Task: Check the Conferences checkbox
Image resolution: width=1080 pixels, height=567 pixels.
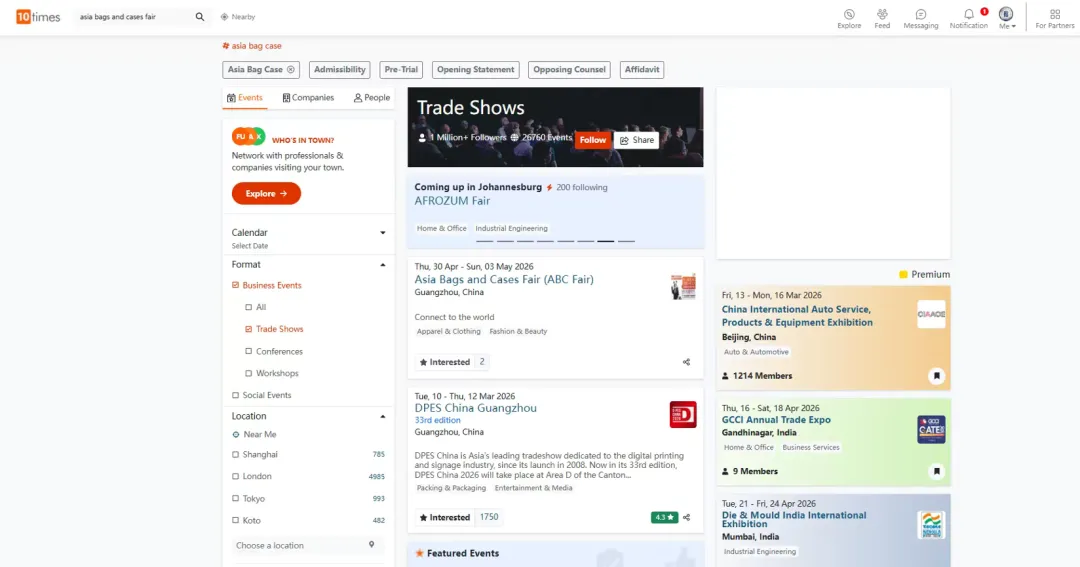Action: point(249,351)
